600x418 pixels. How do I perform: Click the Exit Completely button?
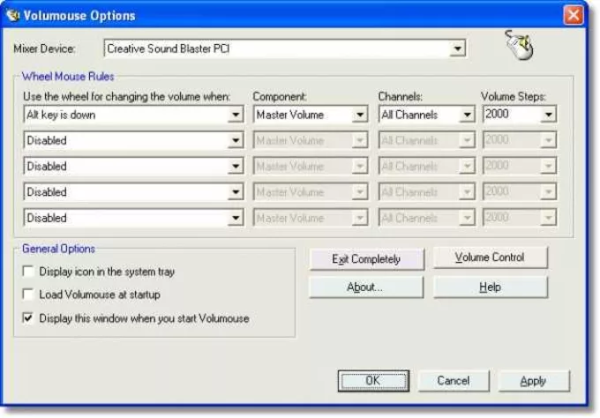[x=367, y=259]
